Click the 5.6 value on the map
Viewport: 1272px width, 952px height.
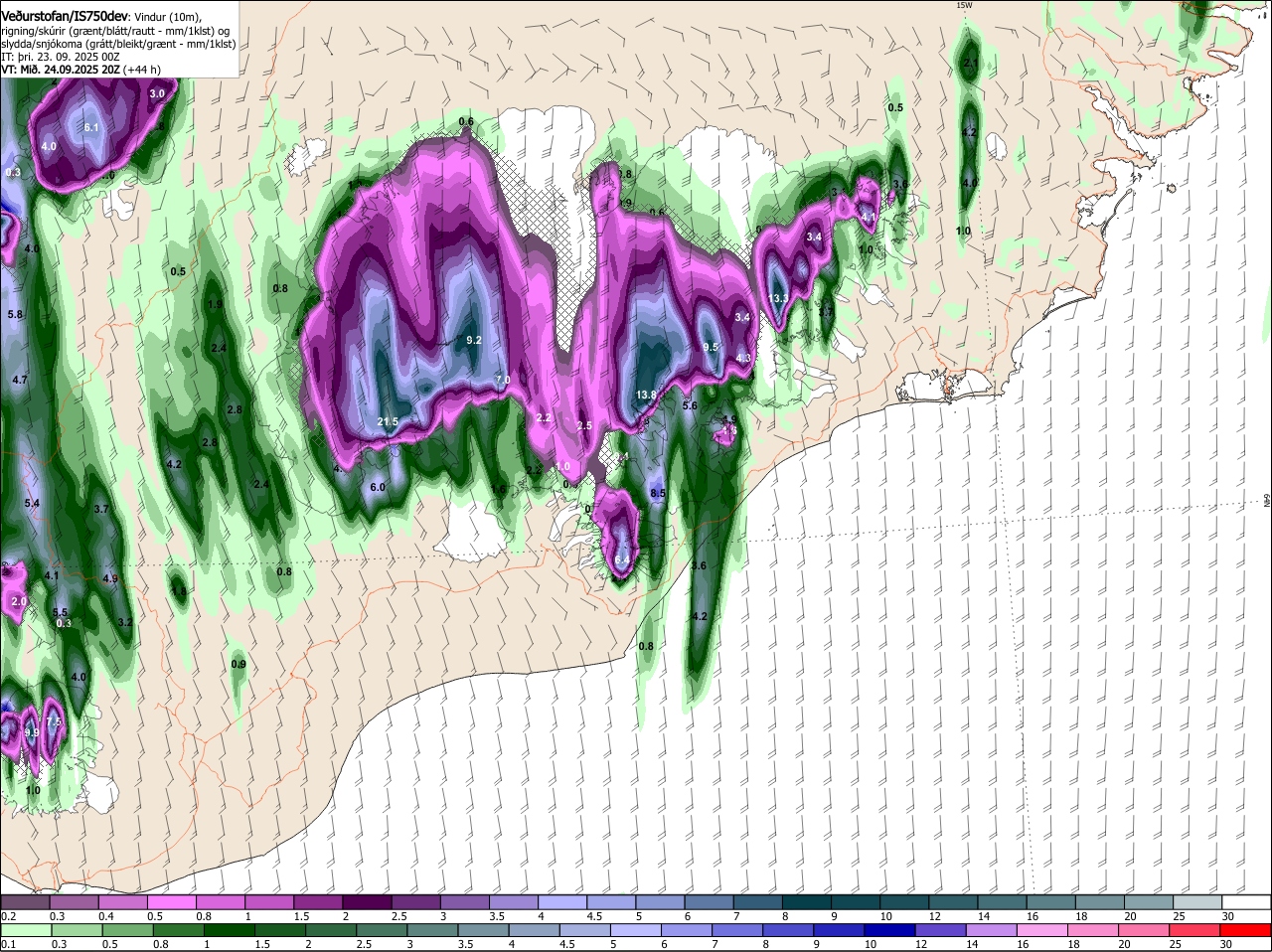(690, 406)
